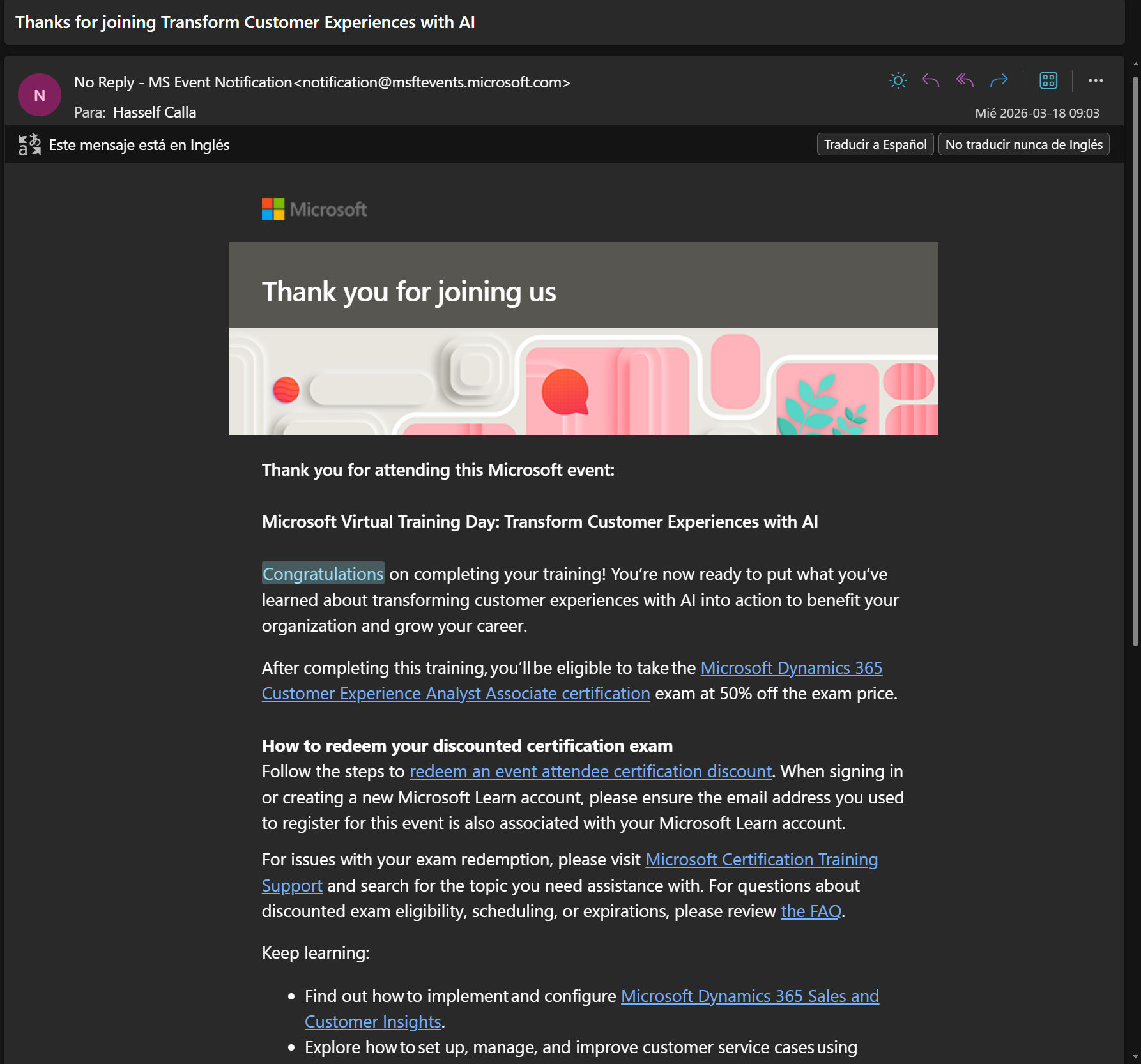
Task: Select the Reply icon
Action: tap(930, 80)
